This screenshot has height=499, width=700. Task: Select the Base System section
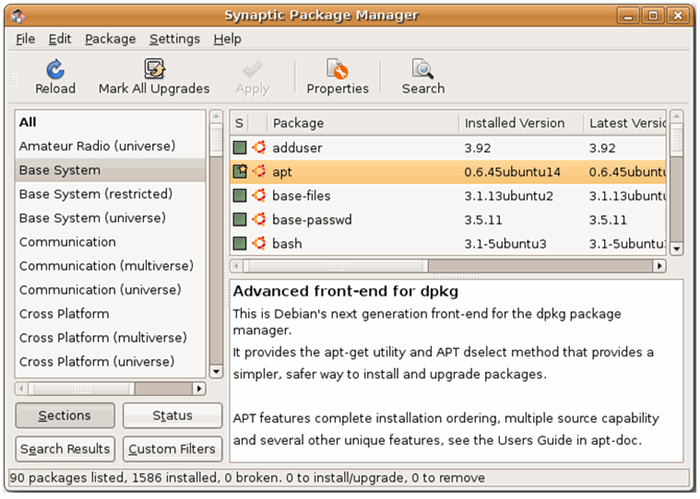point(110,170)
